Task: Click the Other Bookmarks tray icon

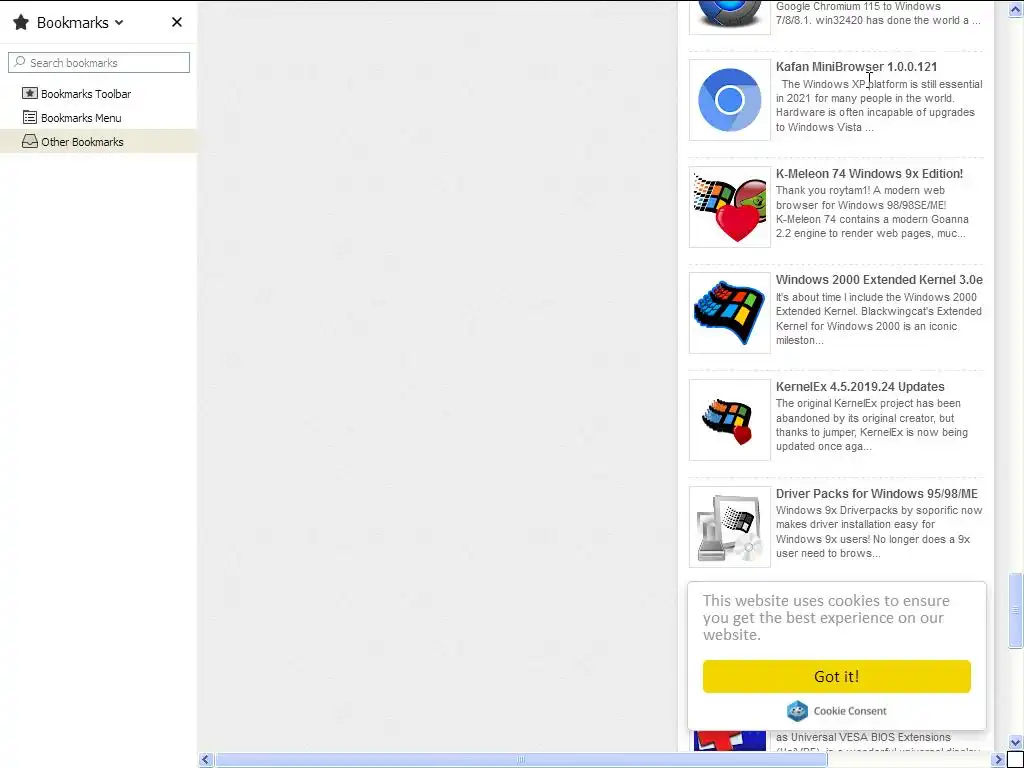Action: (x=29, y=141)
